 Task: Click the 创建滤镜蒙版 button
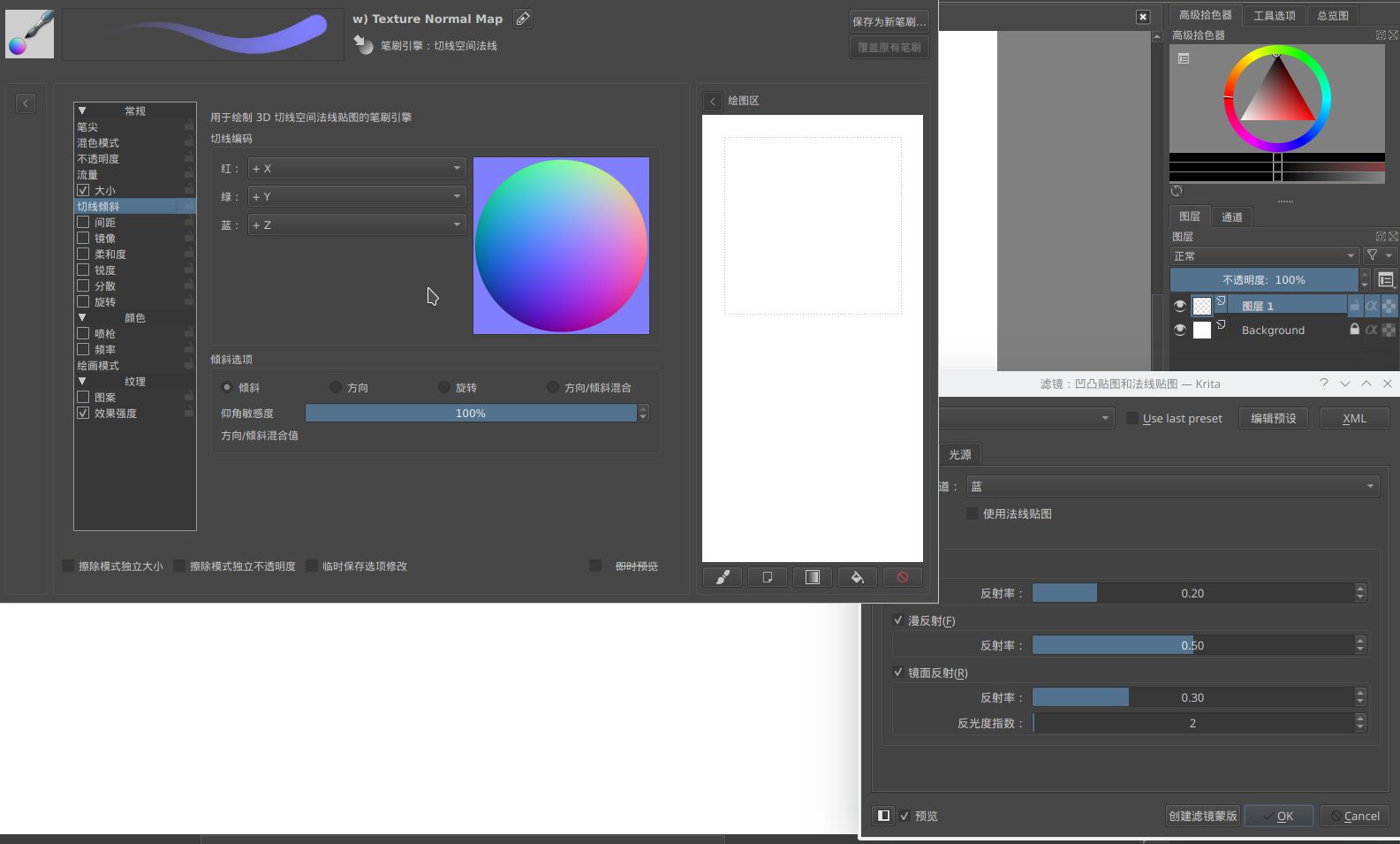pos(1202,816)
